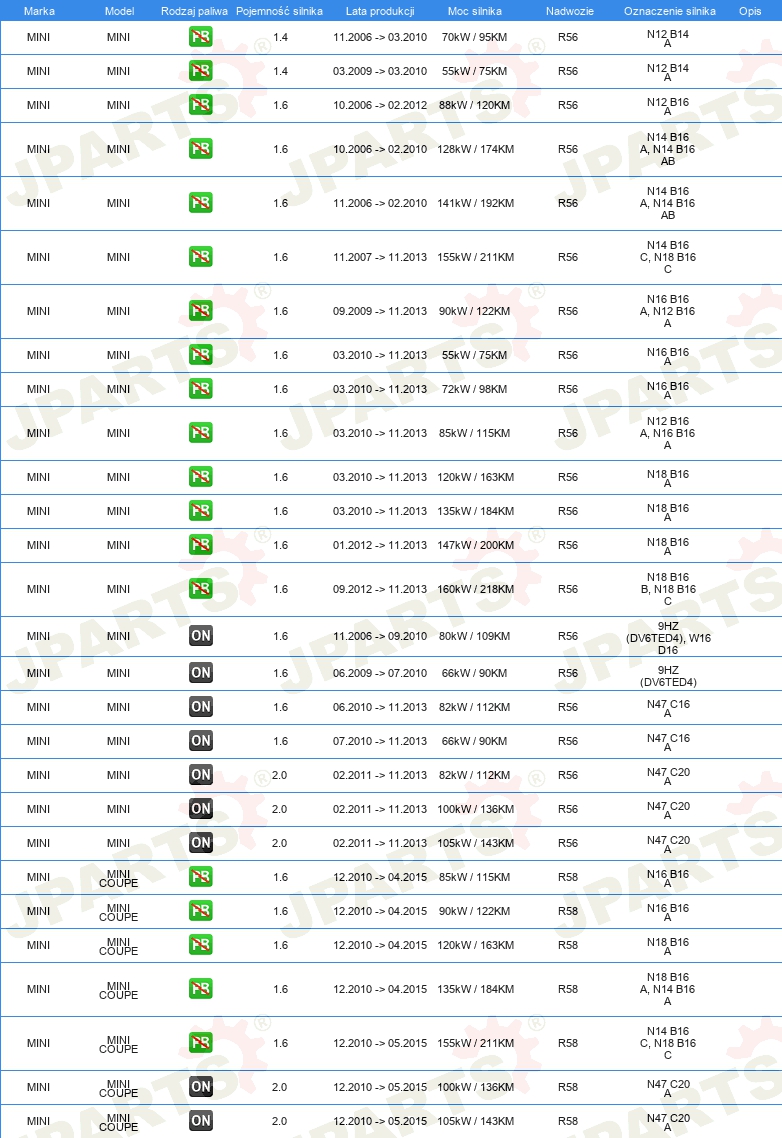Select the date range 11.2006 -> 03.2010
The width and height of the screenshot is (782, 1138).
pyautogui.click(x=380, y=37)
